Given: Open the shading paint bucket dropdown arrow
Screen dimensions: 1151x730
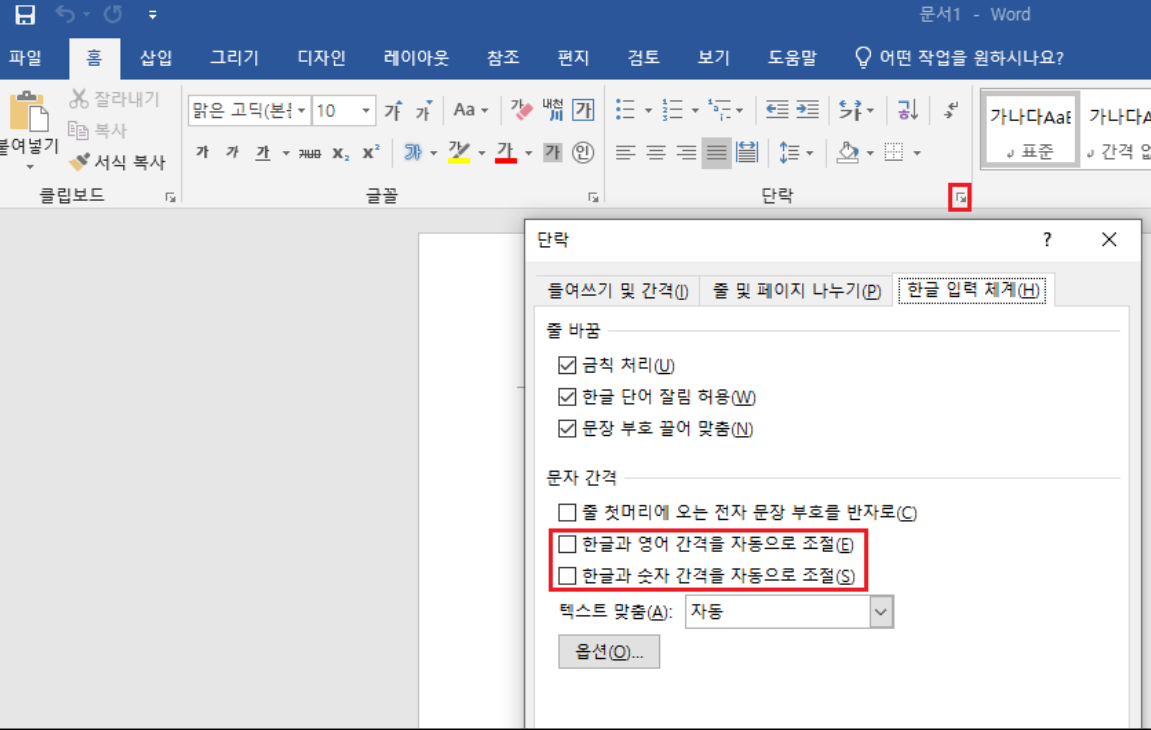Looking at the screenshot, I should tap(870, 153).
